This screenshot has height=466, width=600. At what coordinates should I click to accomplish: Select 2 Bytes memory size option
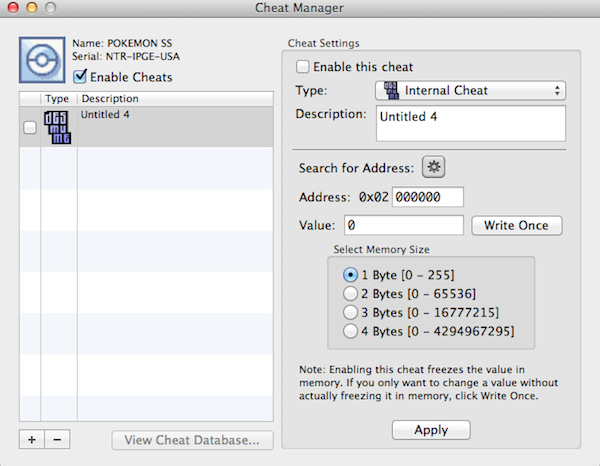[350, 293]
